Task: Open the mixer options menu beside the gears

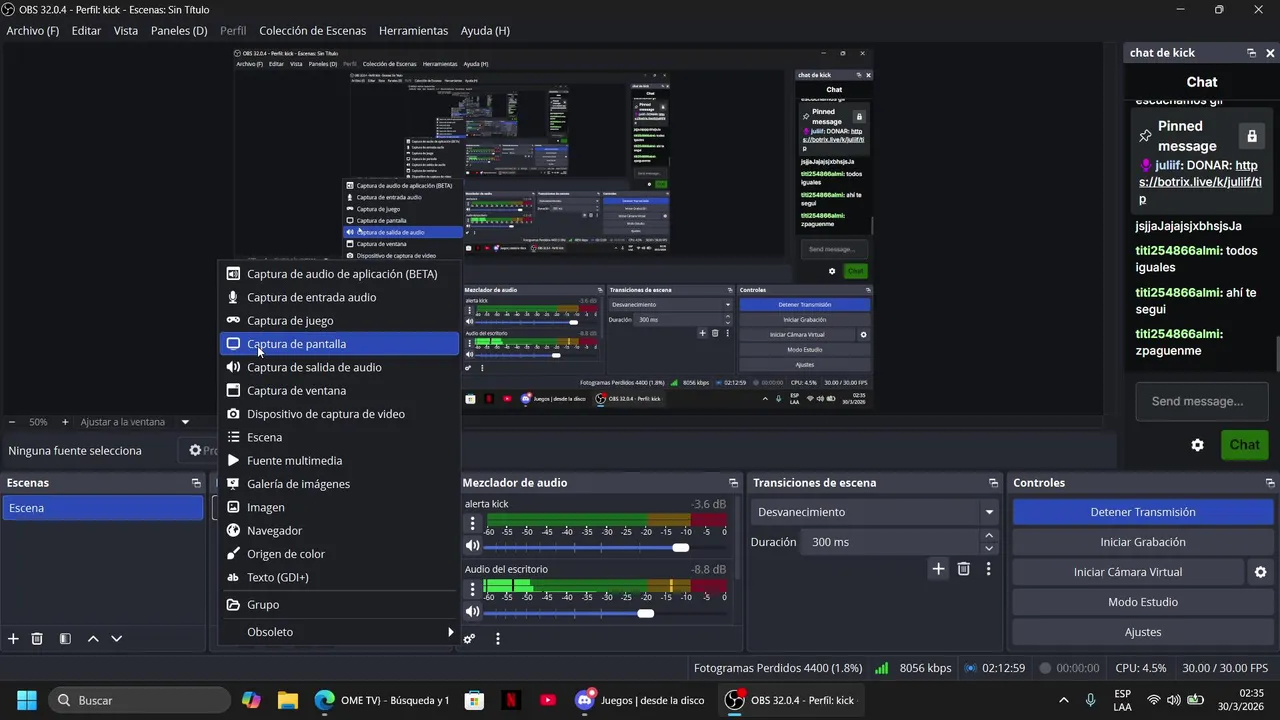Action: click(498, 638)
